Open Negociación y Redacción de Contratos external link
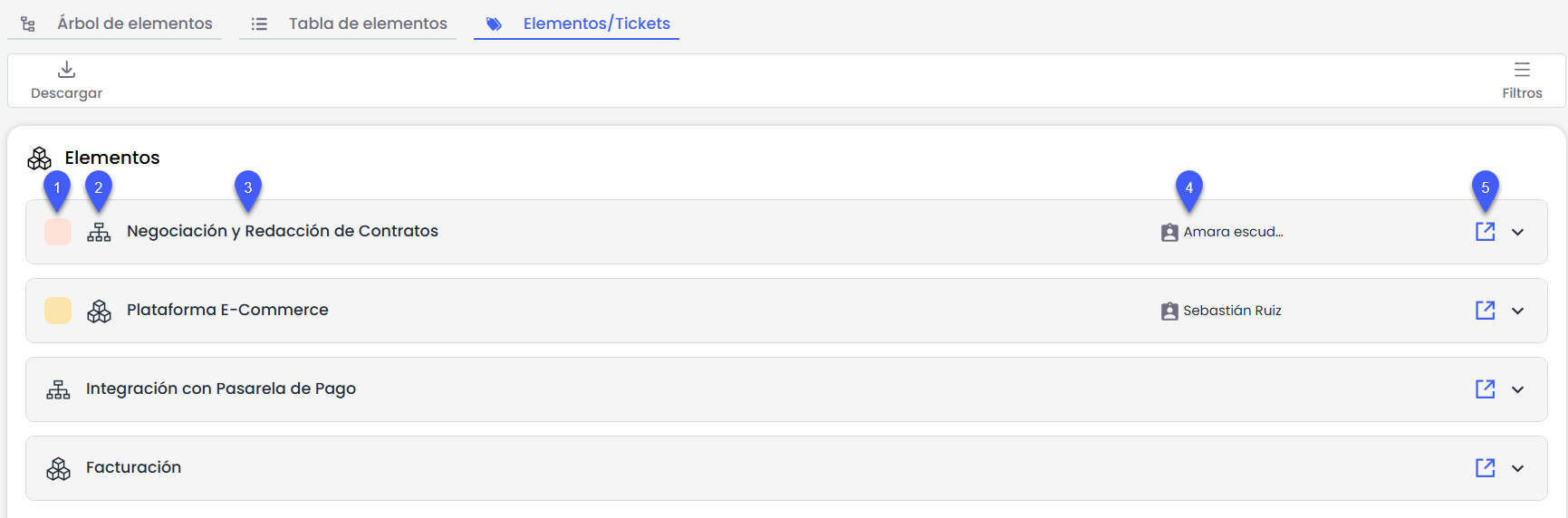The image size is (1568, 518). tap(1485, 232)
